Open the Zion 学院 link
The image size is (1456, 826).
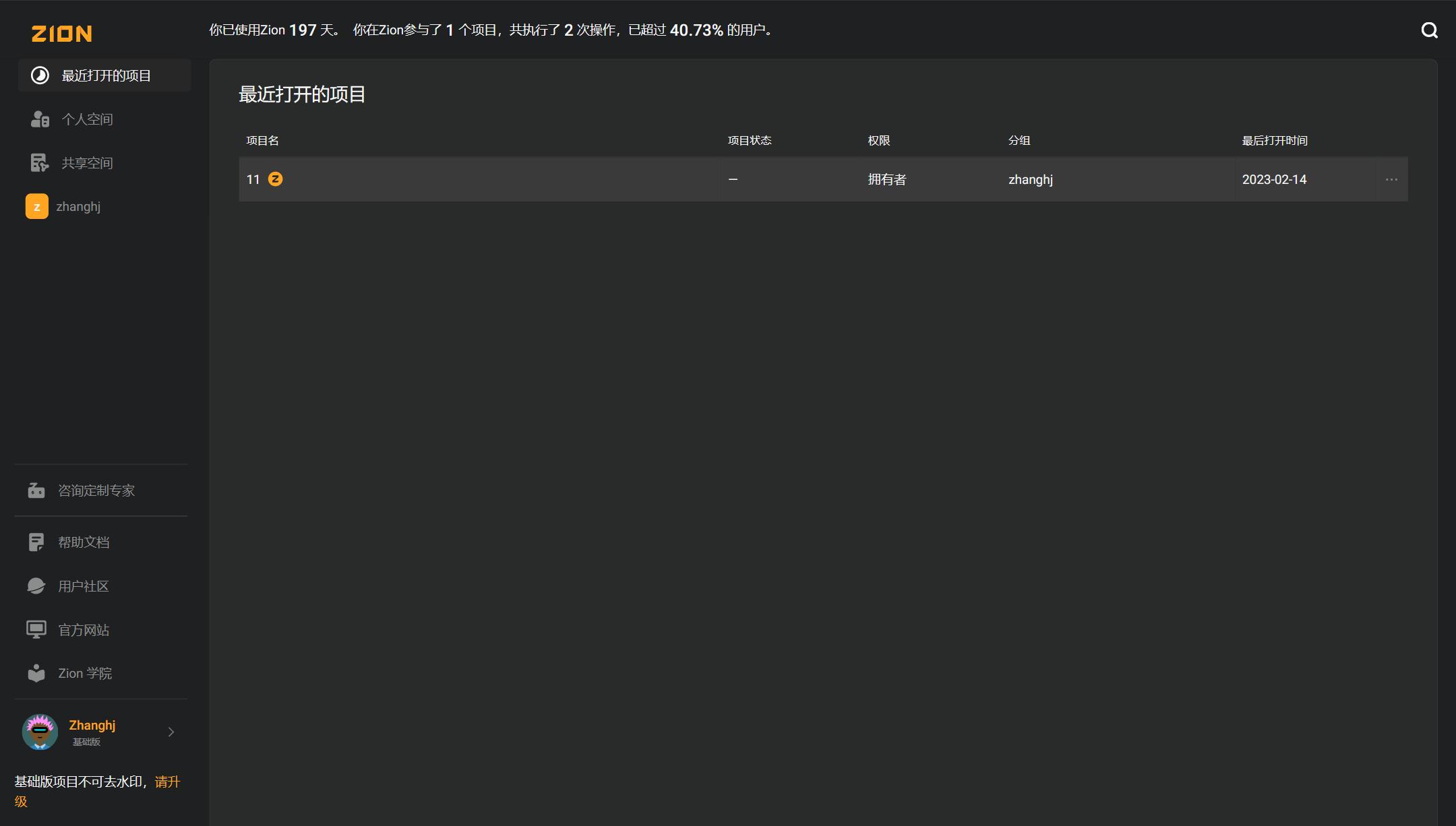coord(85,673)
